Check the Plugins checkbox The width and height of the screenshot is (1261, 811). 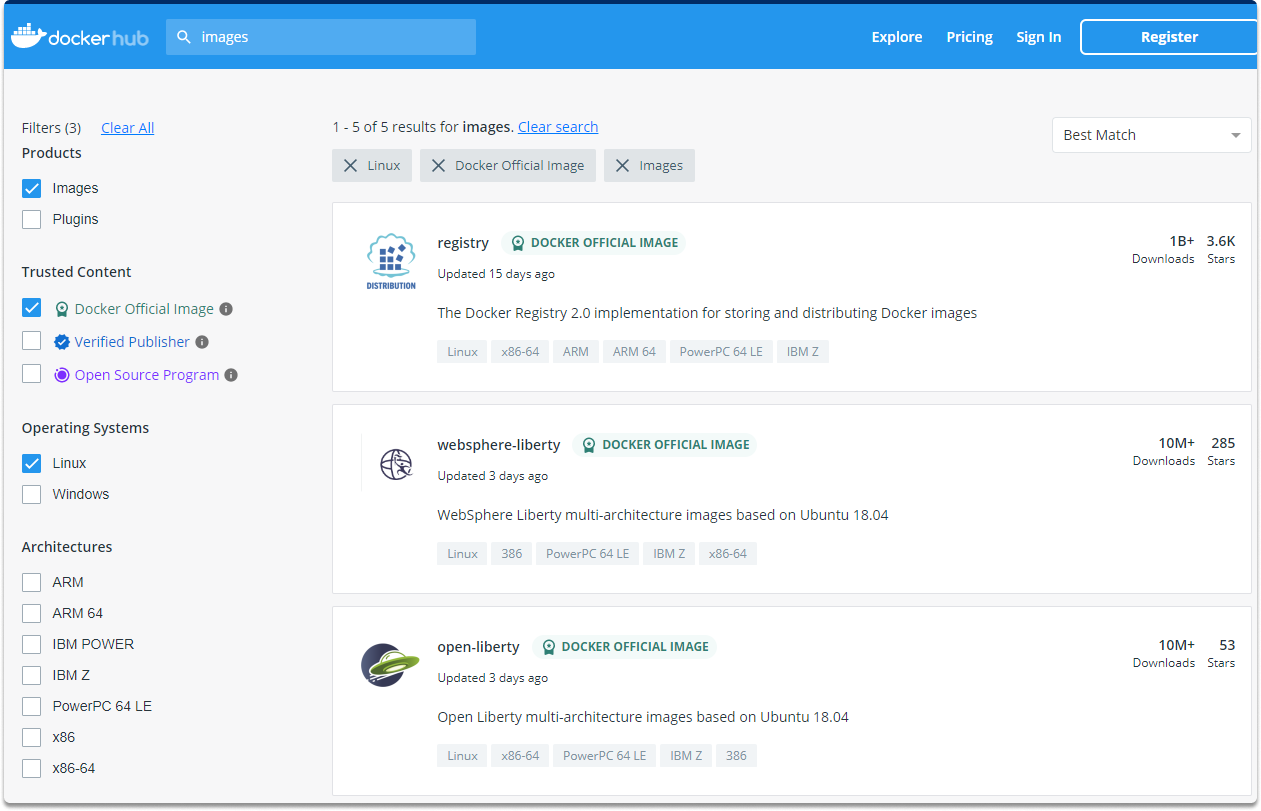coord(32,219)
